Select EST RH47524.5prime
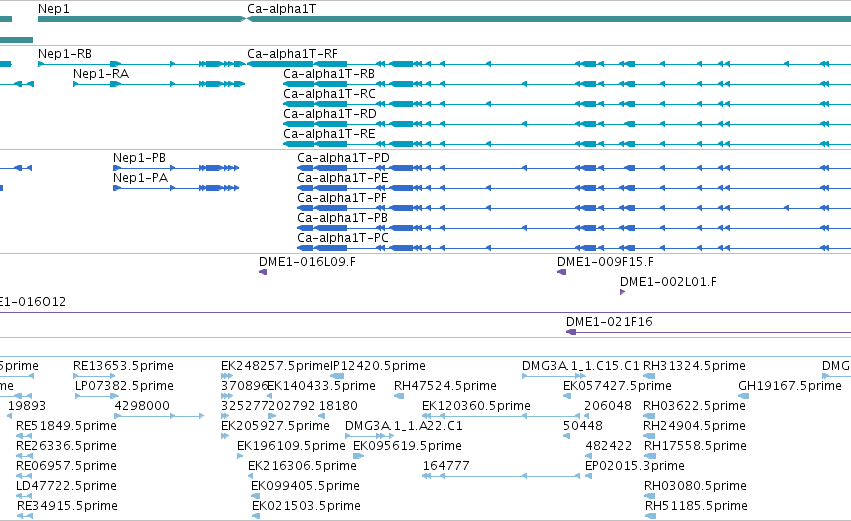The width and height of the screenshot is (851, 521). (445, 386)
